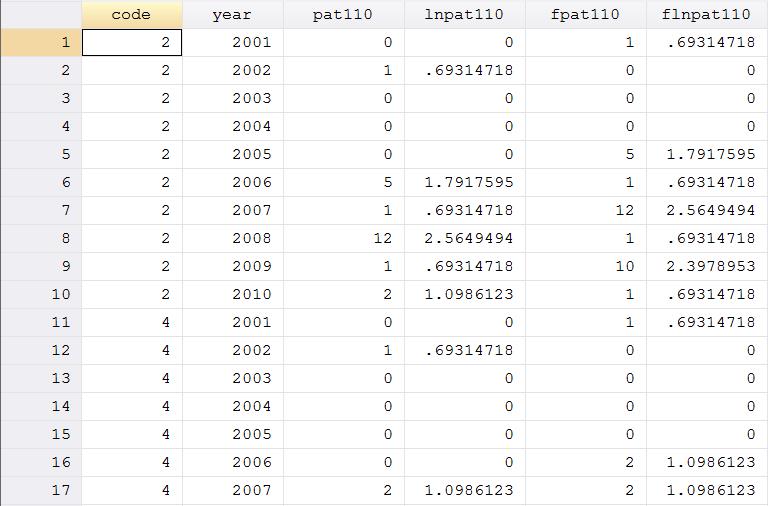The image size is (768, 506).
Task: Click year cell 2010 in row 10
Action: click(232, 295)
